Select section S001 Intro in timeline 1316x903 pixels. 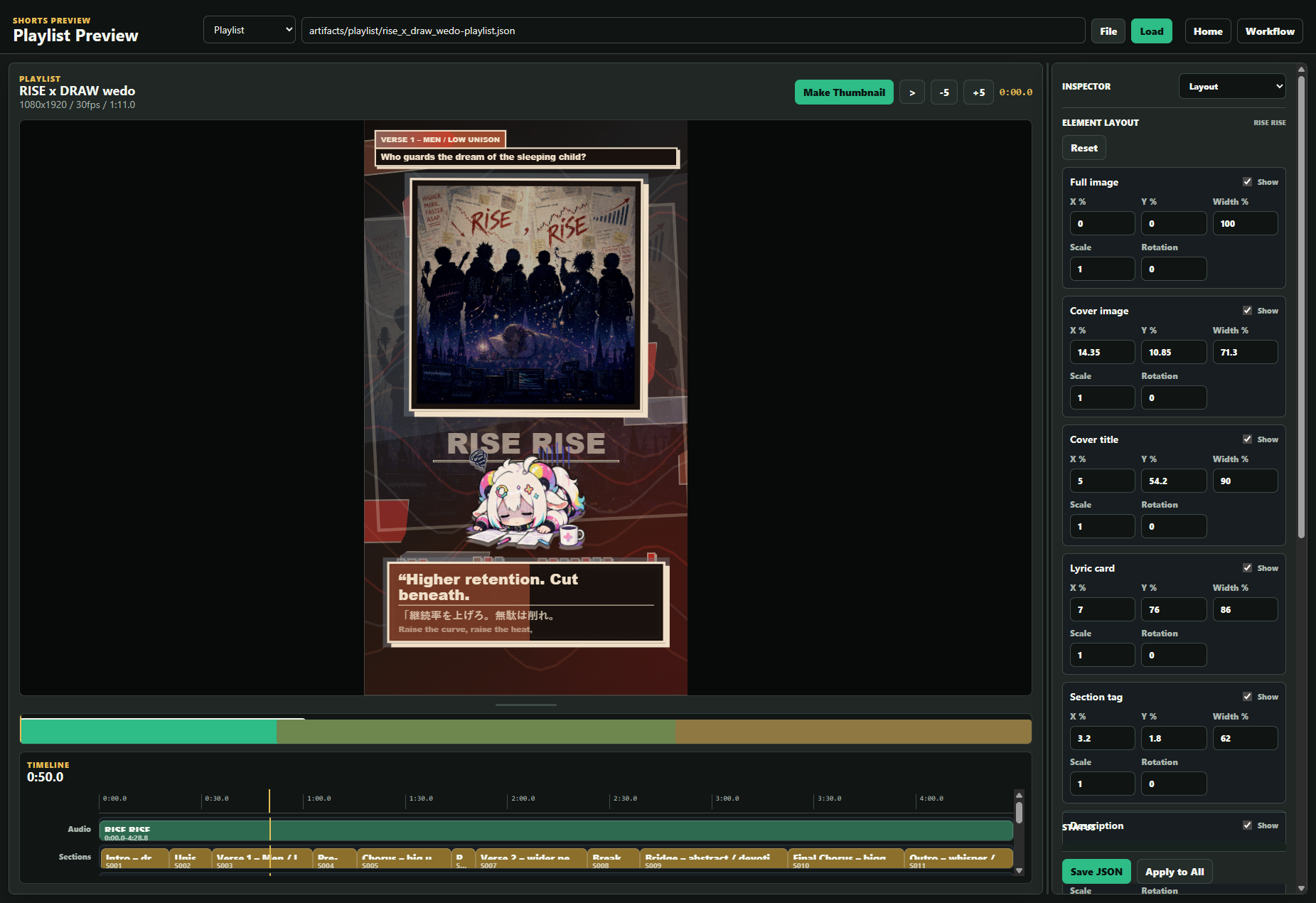pos(134,858)
